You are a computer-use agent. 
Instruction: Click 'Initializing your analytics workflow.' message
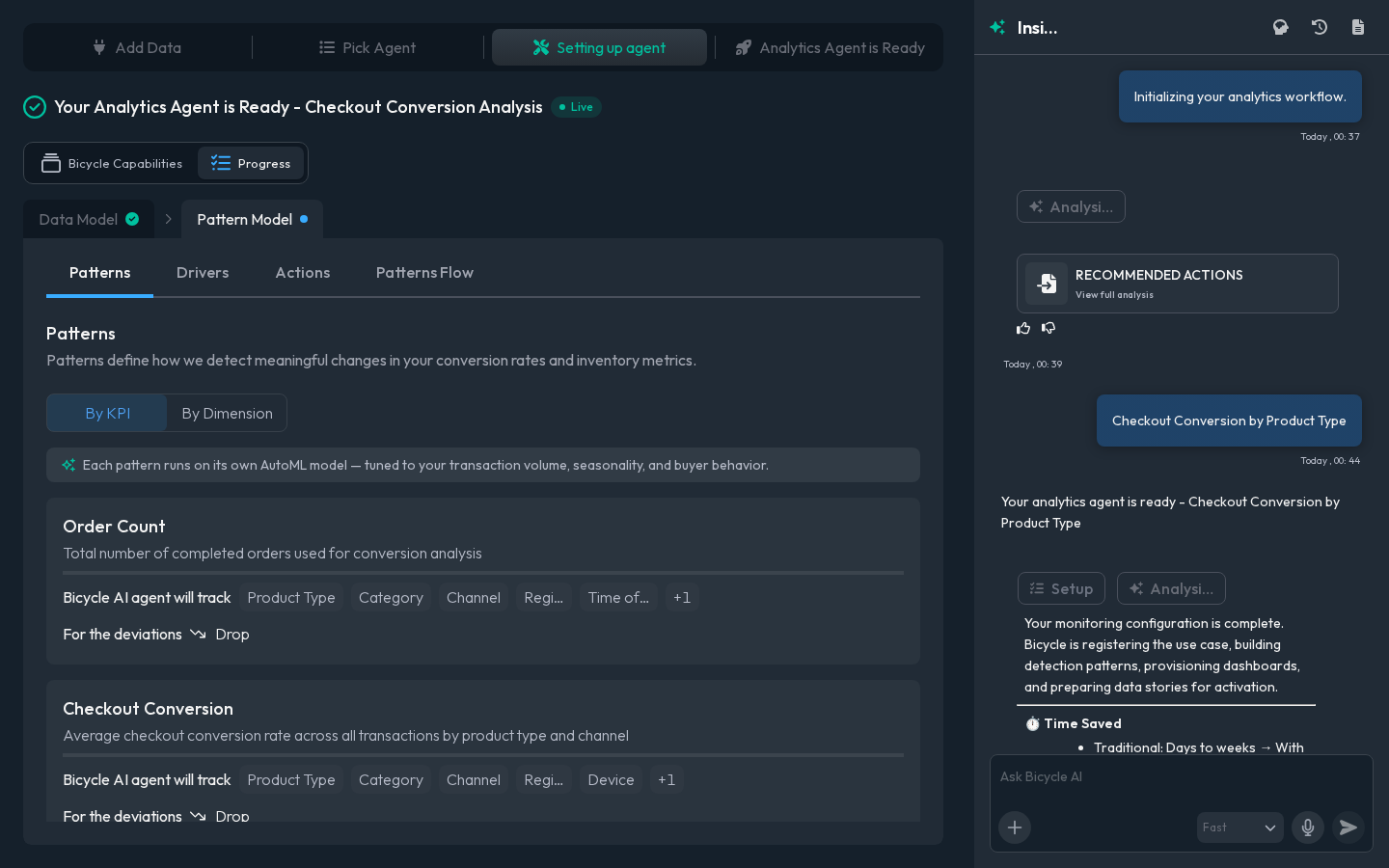tap(1240, 96)
